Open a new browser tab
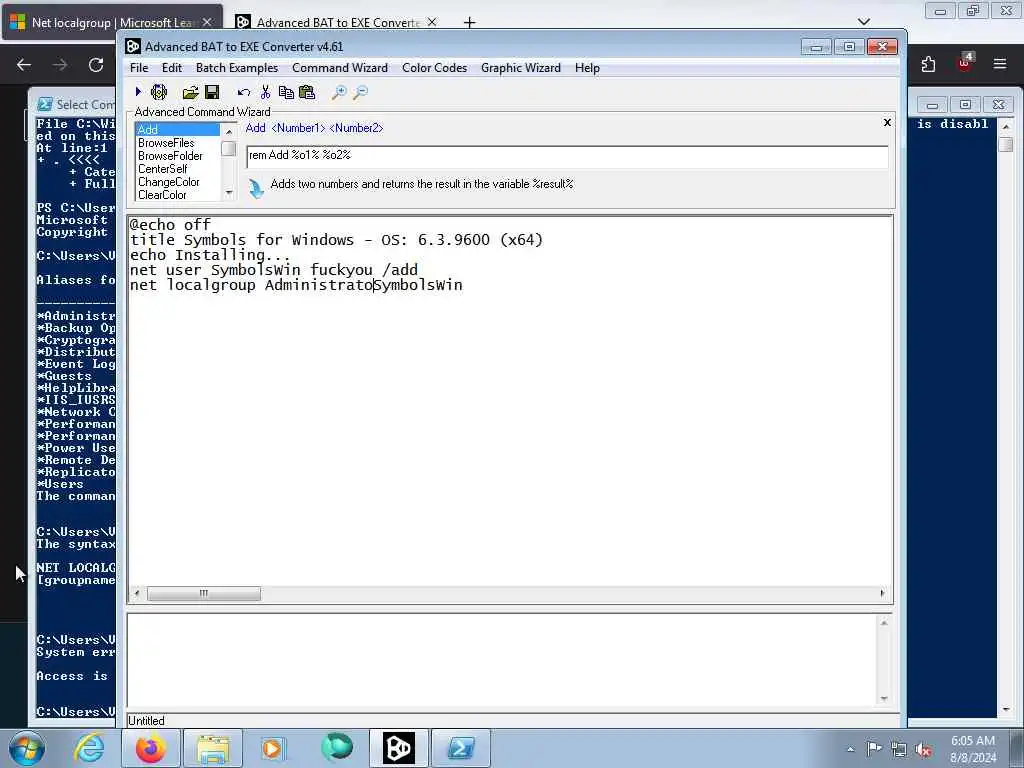Screen dimensions: 1024x768 pos(469,23)
